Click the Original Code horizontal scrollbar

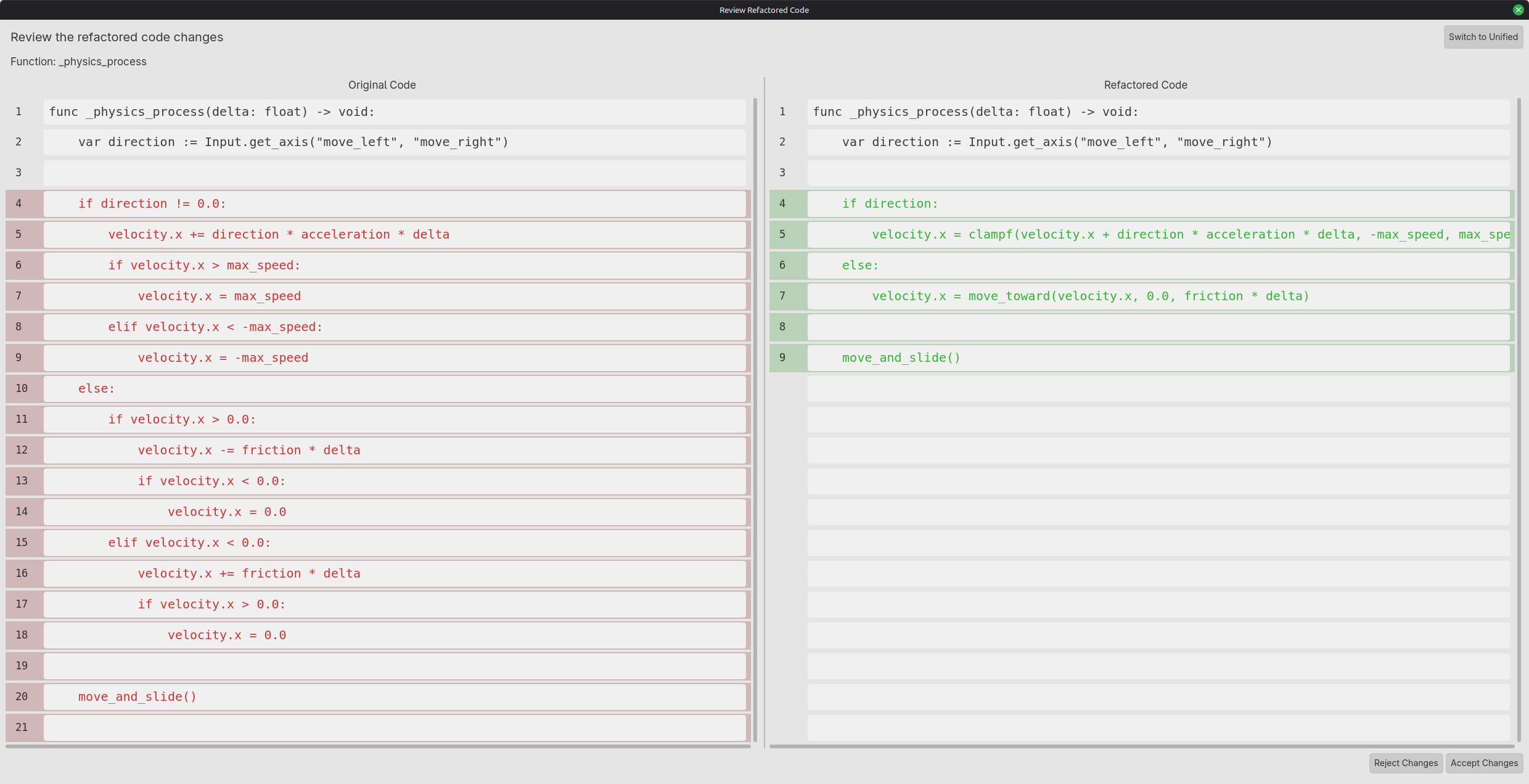click(378, 746)
